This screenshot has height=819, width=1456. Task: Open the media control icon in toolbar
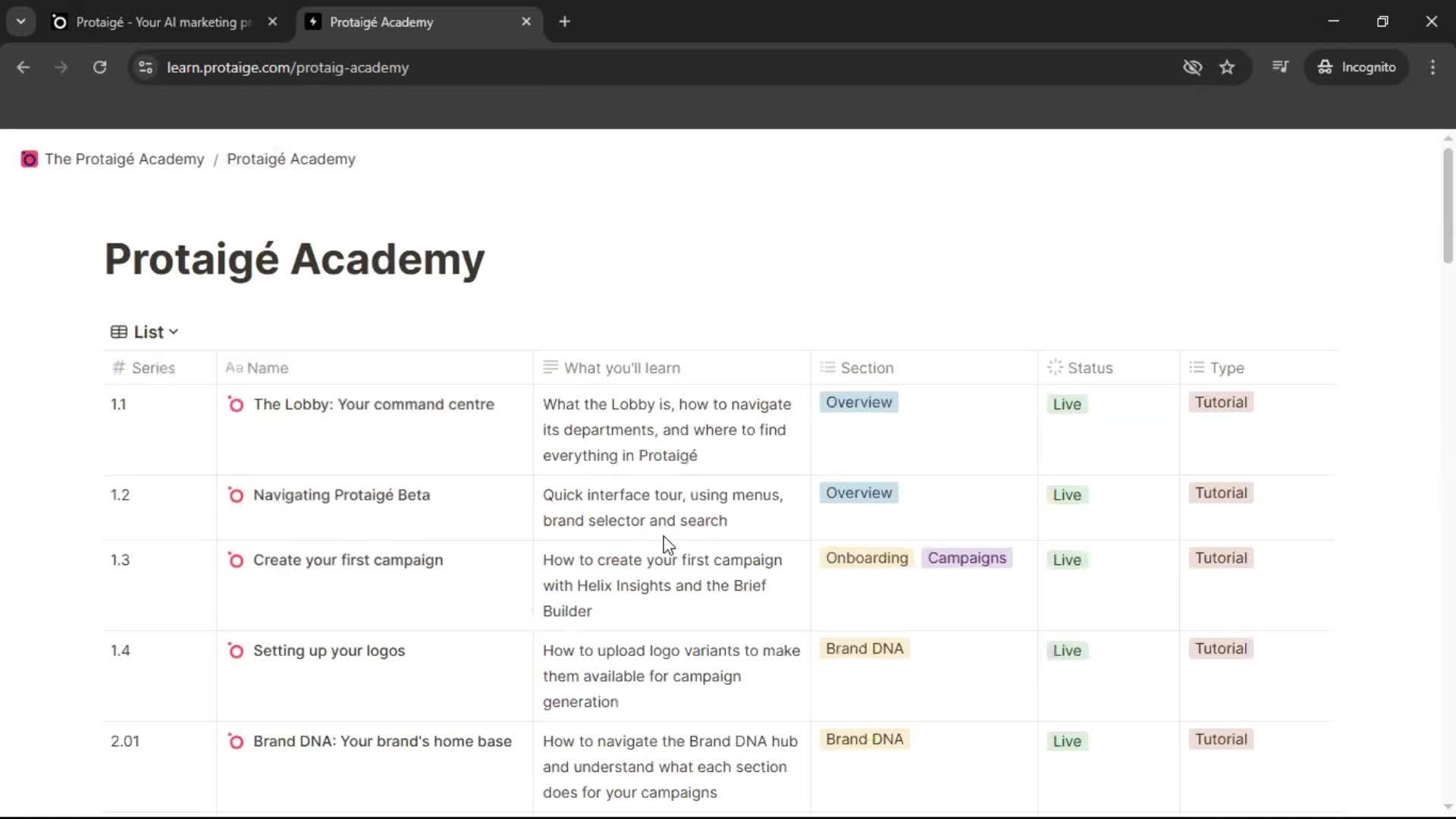(1280, 67)
